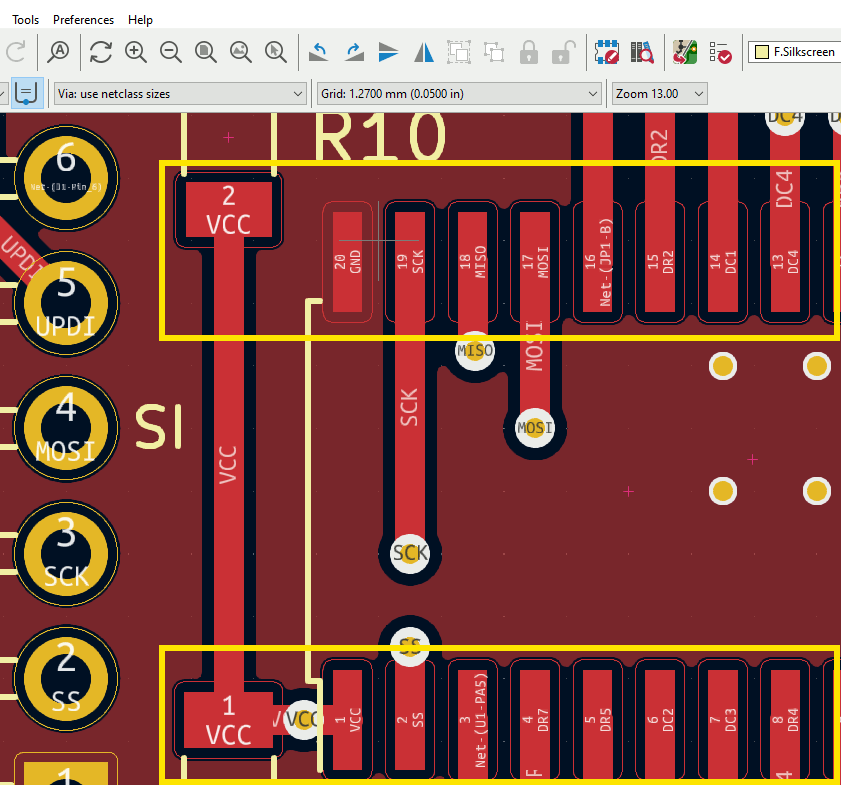The image size is (841, 785).
Task: Open the footprint library browser
Action: click(641, 51)
